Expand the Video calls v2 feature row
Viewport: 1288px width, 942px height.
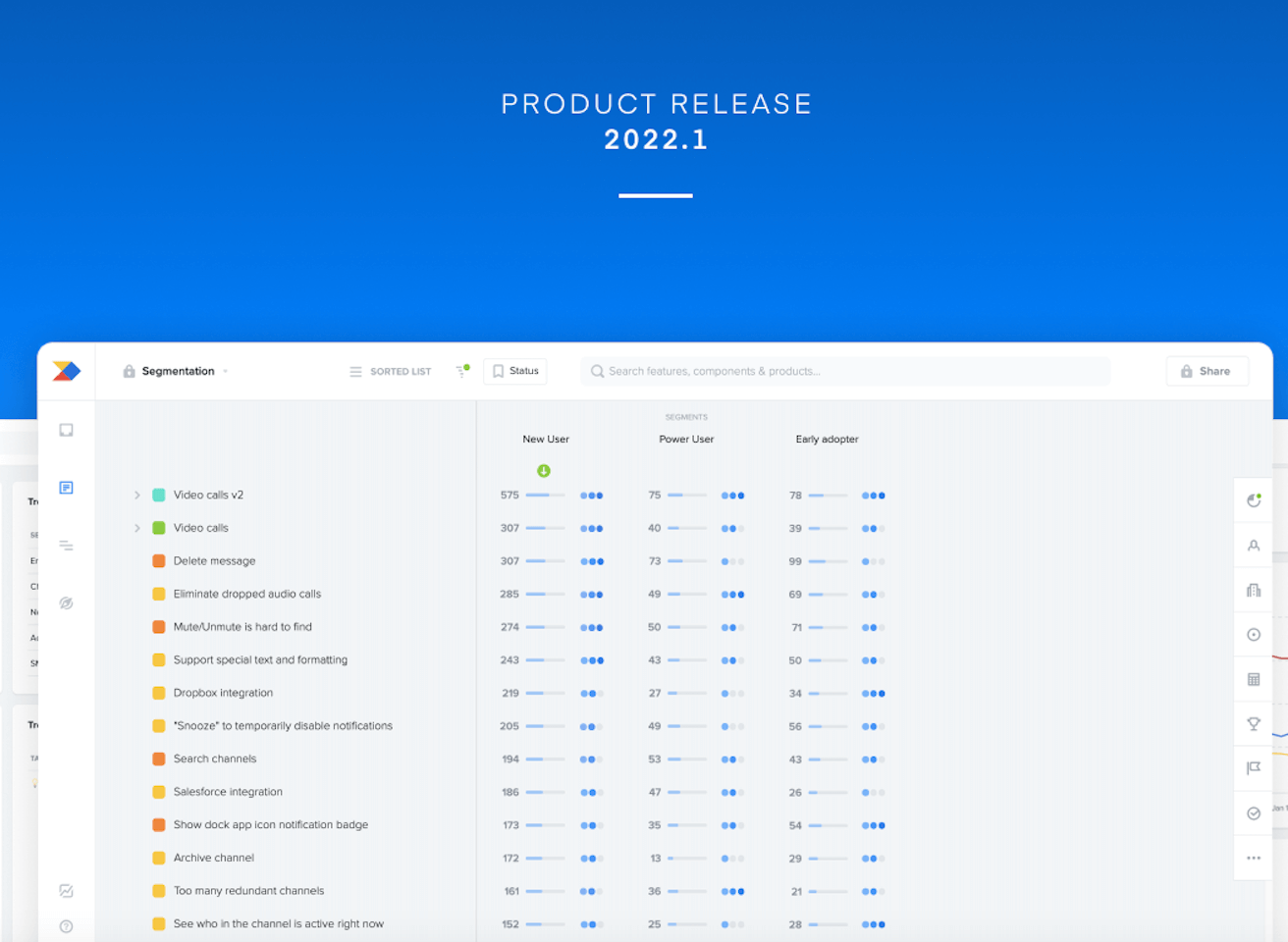click(137, 495)
